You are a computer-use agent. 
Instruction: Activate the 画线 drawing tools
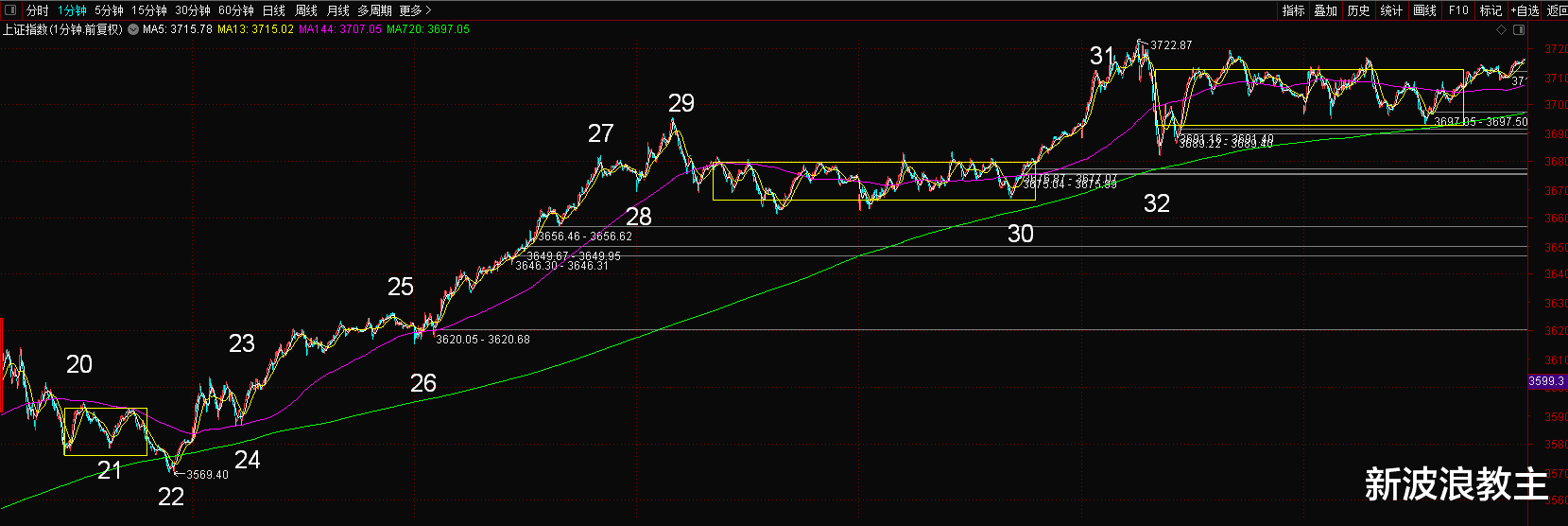[1424, 10]
